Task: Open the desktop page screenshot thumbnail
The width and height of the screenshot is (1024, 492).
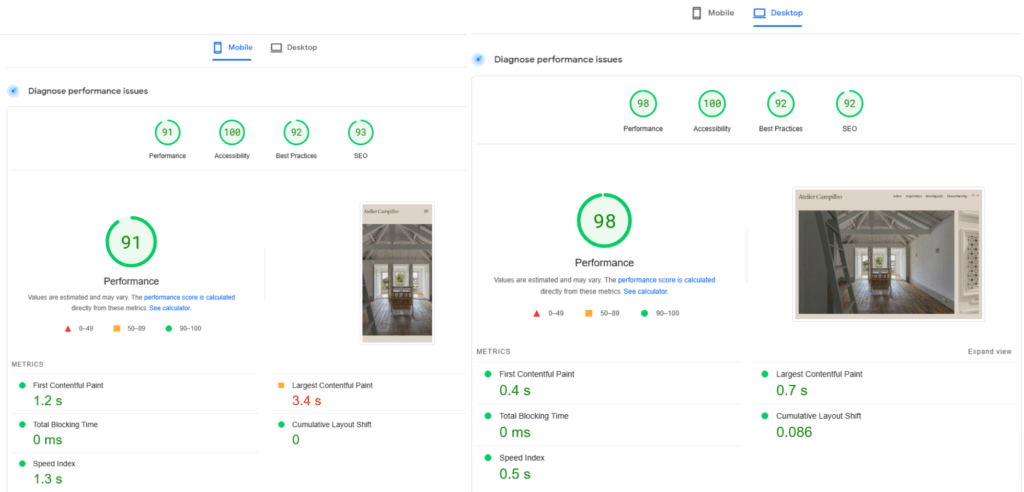Action: coord(888,254)
